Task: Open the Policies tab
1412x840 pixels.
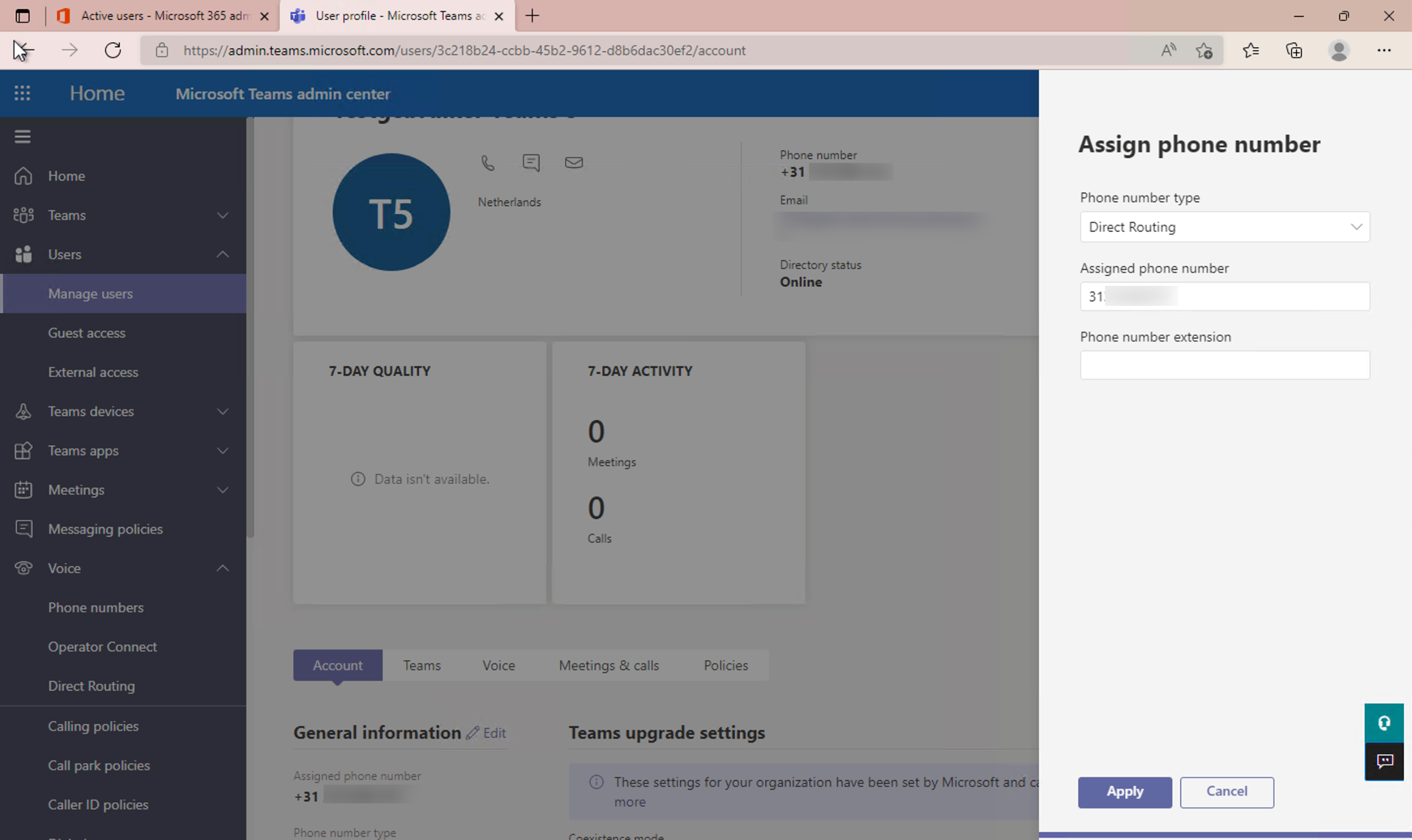Action: [725, 665]
